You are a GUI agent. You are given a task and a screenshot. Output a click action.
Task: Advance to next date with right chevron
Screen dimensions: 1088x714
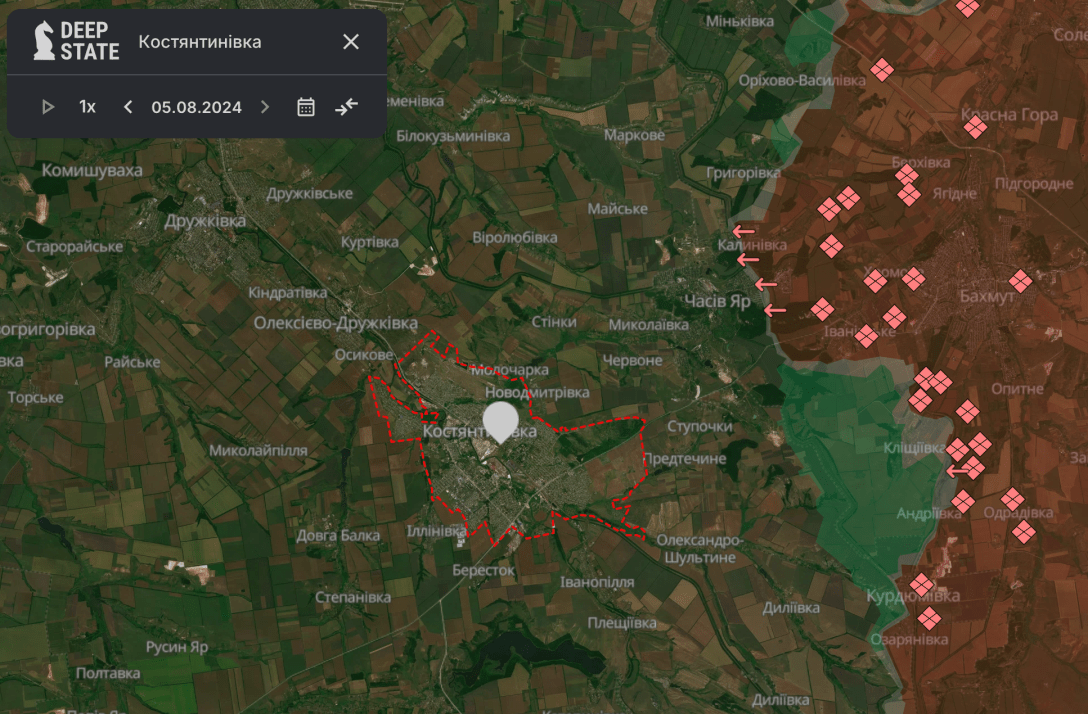[x=265, y=107]
